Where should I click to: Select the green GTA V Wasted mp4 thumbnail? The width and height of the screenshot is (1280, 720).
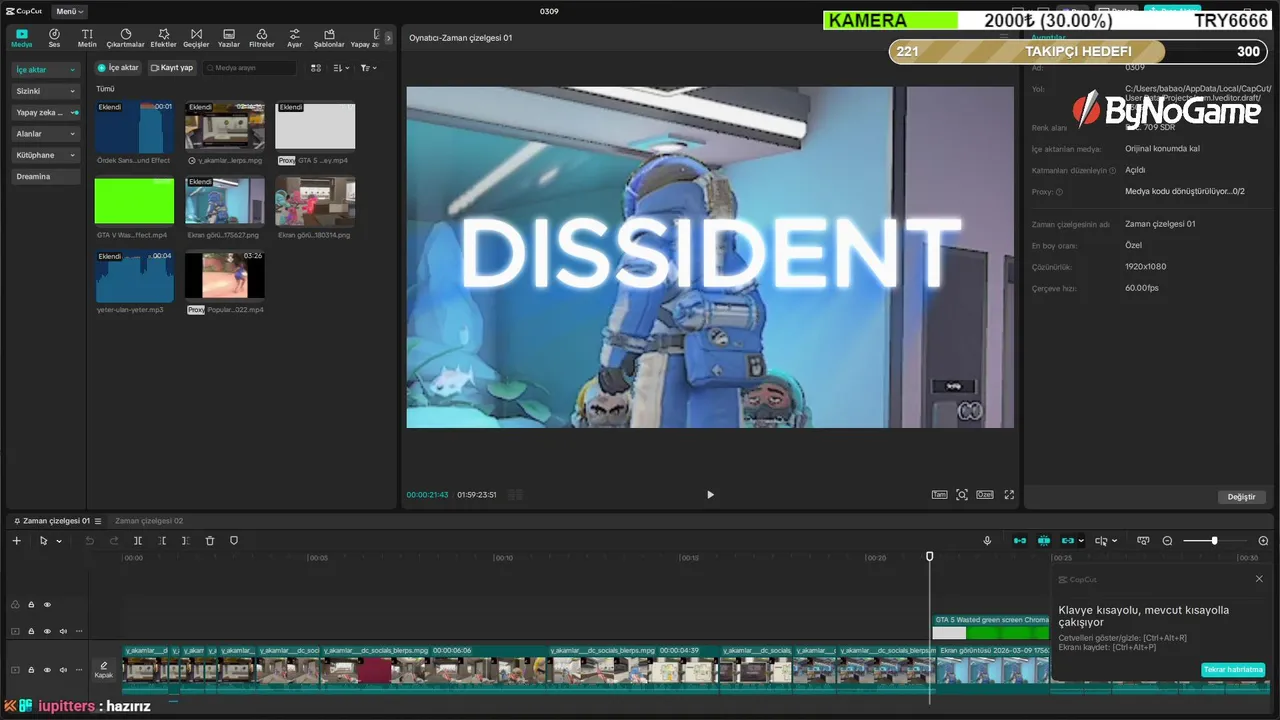pos(134,201)
